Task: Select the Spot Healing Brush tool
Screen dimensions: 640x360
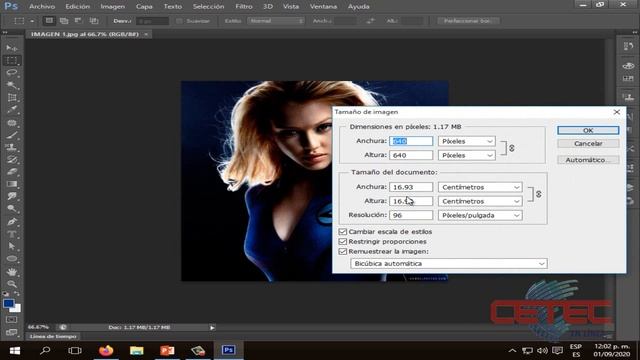Action: point(11,122)
